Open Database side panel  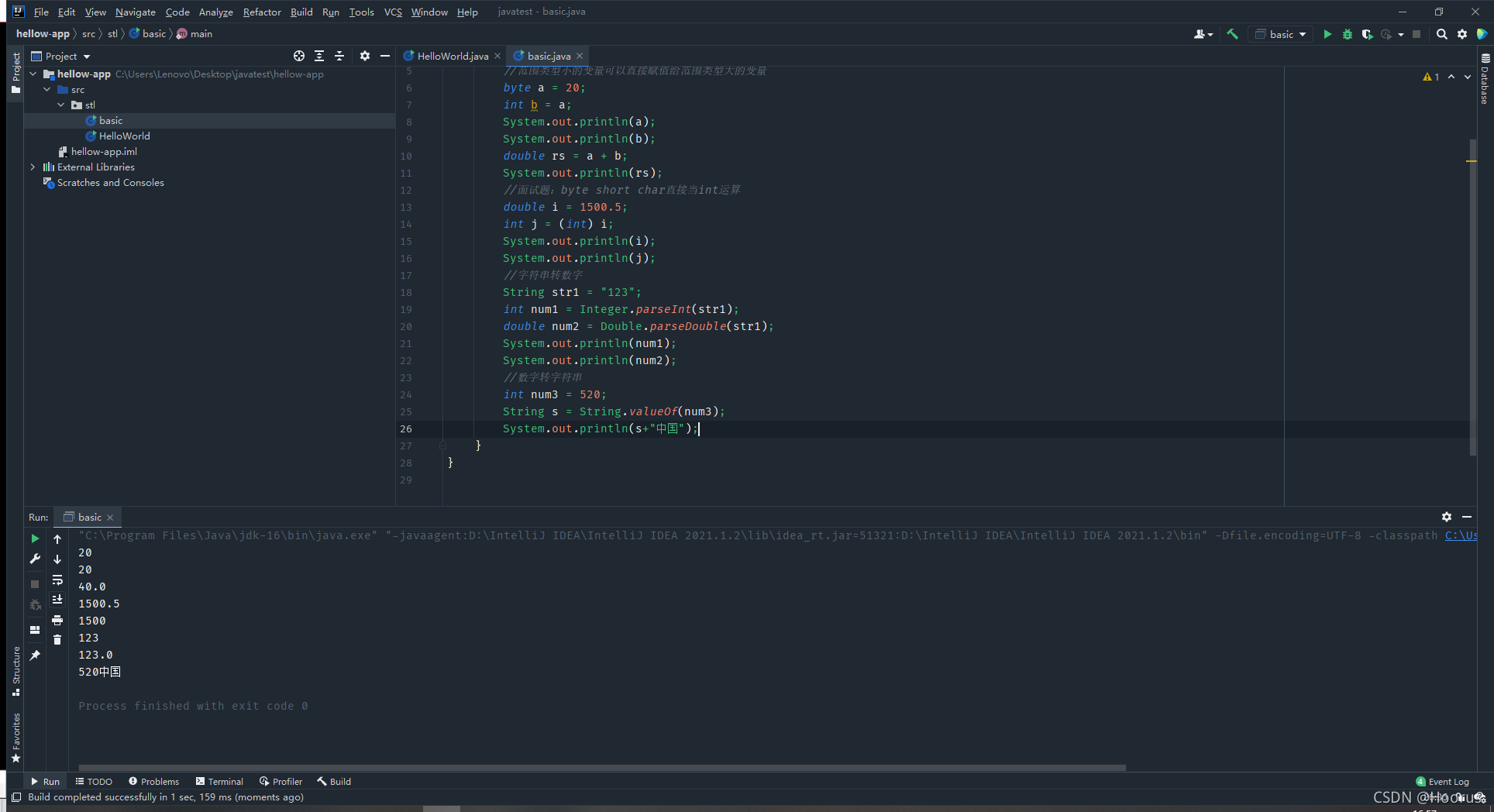point(1485,78)
